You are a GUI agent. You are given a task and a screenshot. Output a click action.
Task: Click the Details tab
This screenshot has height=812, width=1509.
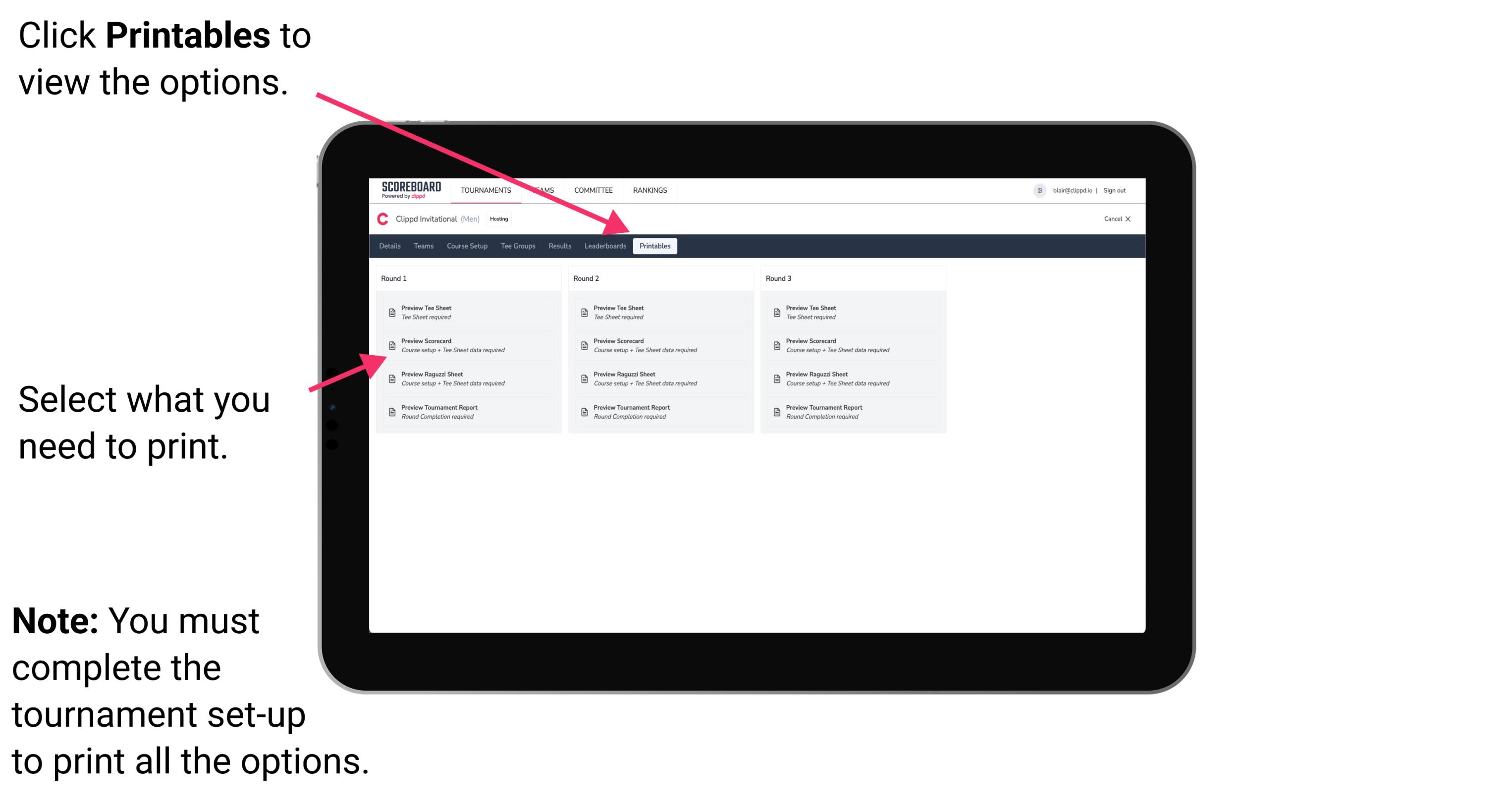click(x=391, y=246)
